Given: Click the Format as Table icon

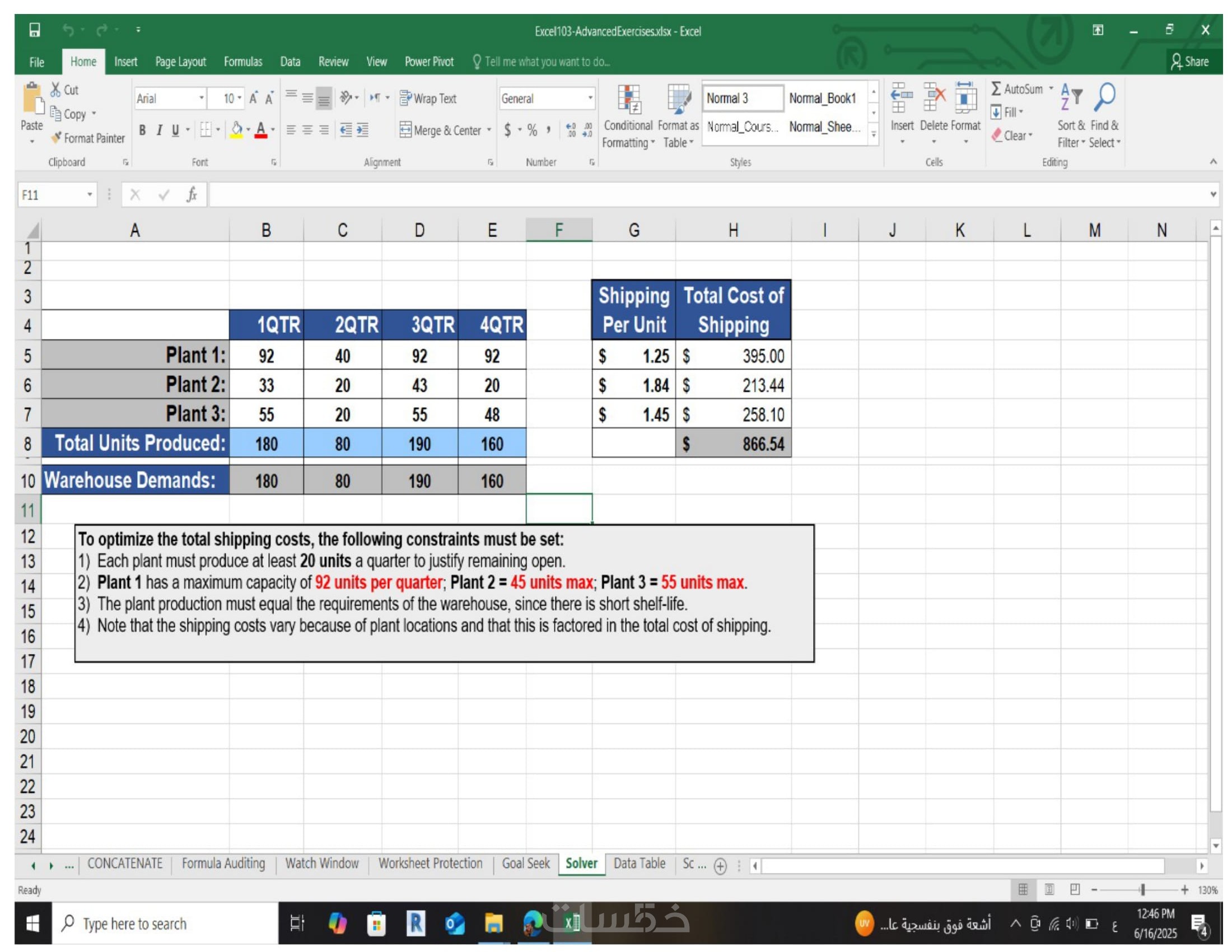Looking at the screenshot, I should pyautogui.click(x=678, y=99).
